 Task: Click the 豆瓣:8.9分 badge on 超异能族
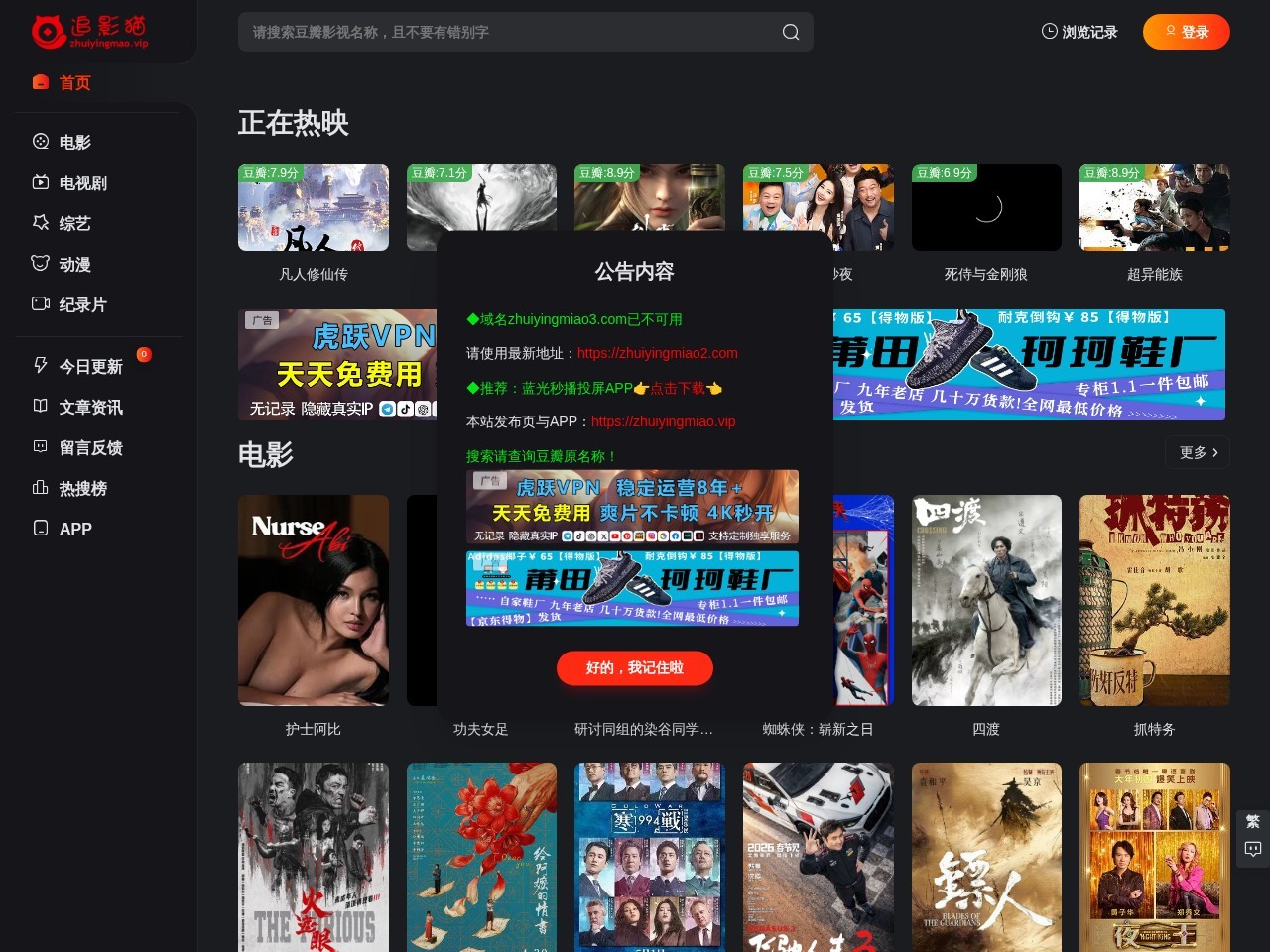tap(1112, 173)
